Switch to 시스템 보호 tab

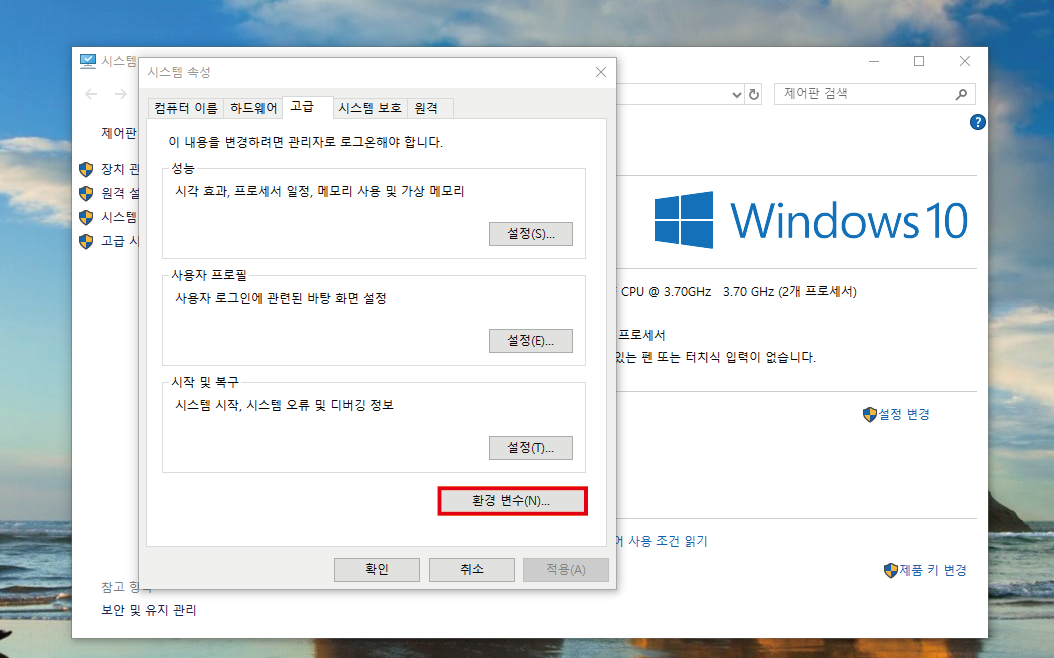tap(370, 108)
